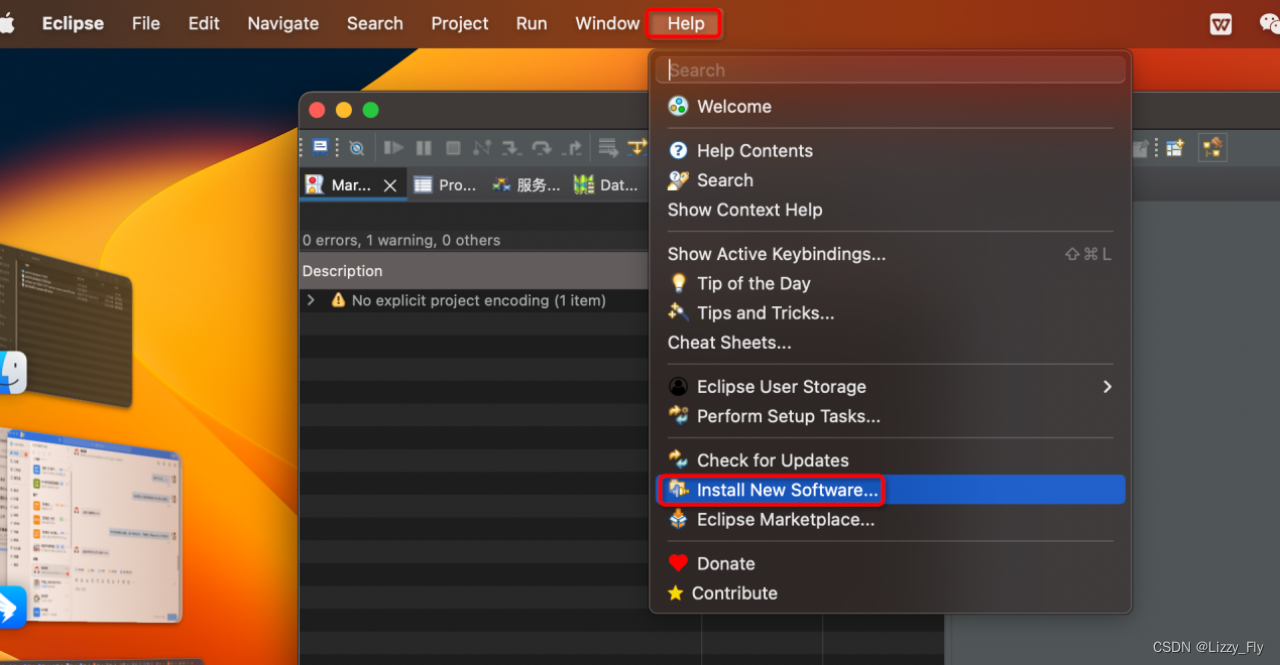Switch to the 服务... servers tab
This screenshot has width=1280, height=665.
coord(526,185)
